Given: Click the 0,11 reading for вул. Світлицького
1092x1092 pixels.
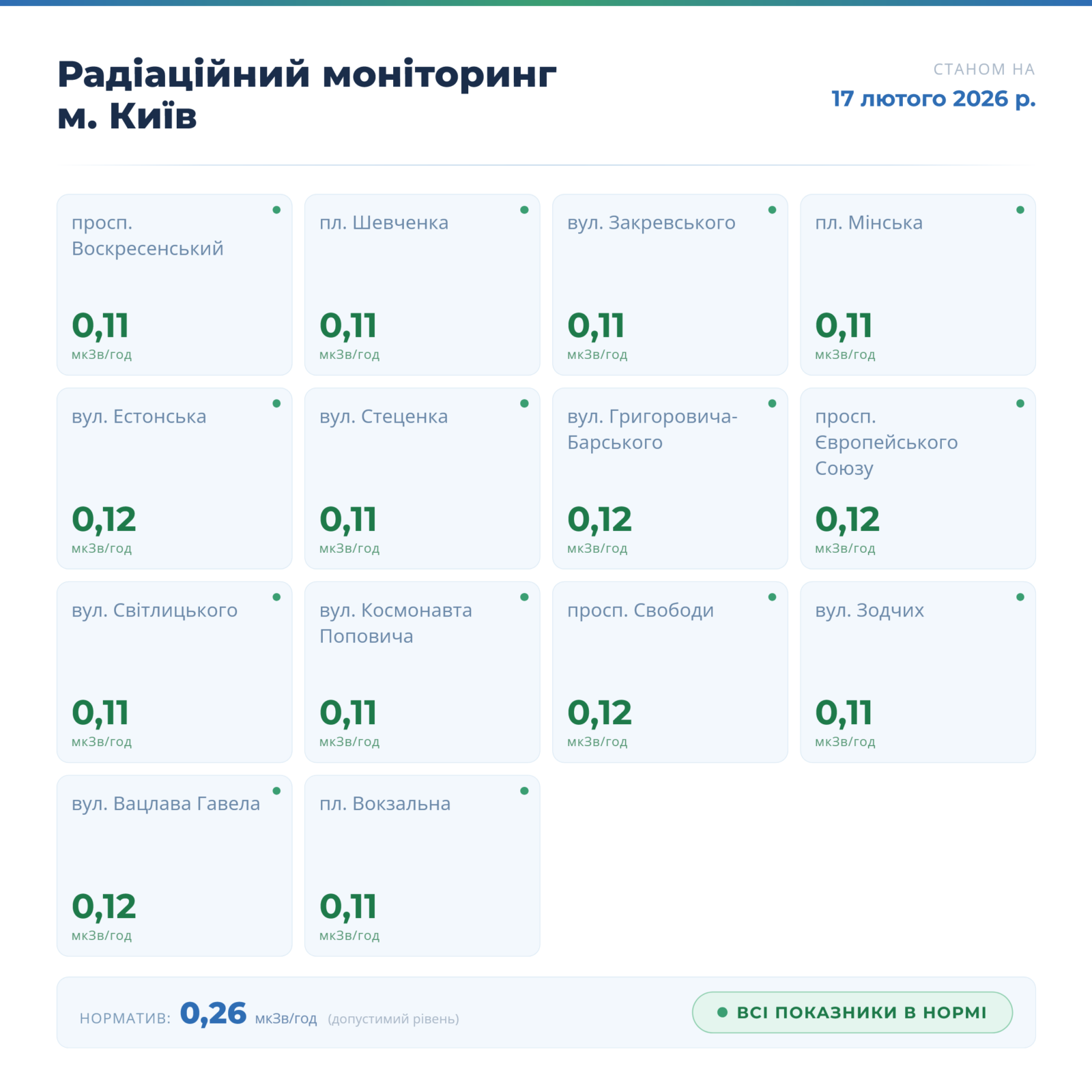Looking at the screenshot, I should (x=100, y=713).
